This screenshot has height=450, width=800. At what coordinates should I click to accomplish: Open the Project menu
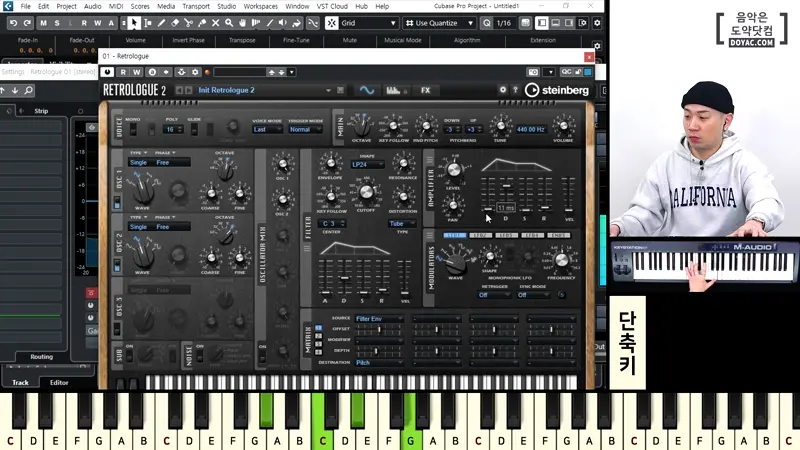click(x=66, y=6)
